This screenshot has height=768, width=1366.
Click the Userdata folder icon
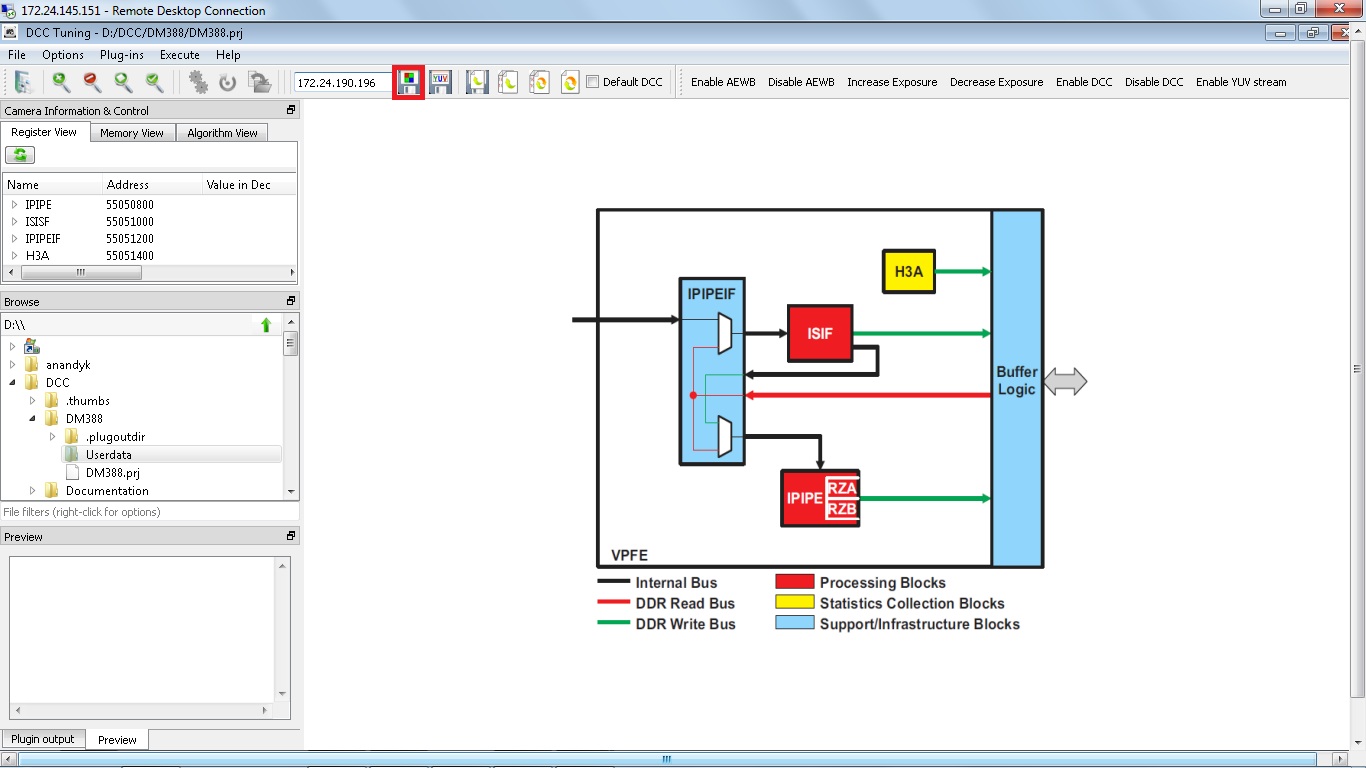coord(71,454)
